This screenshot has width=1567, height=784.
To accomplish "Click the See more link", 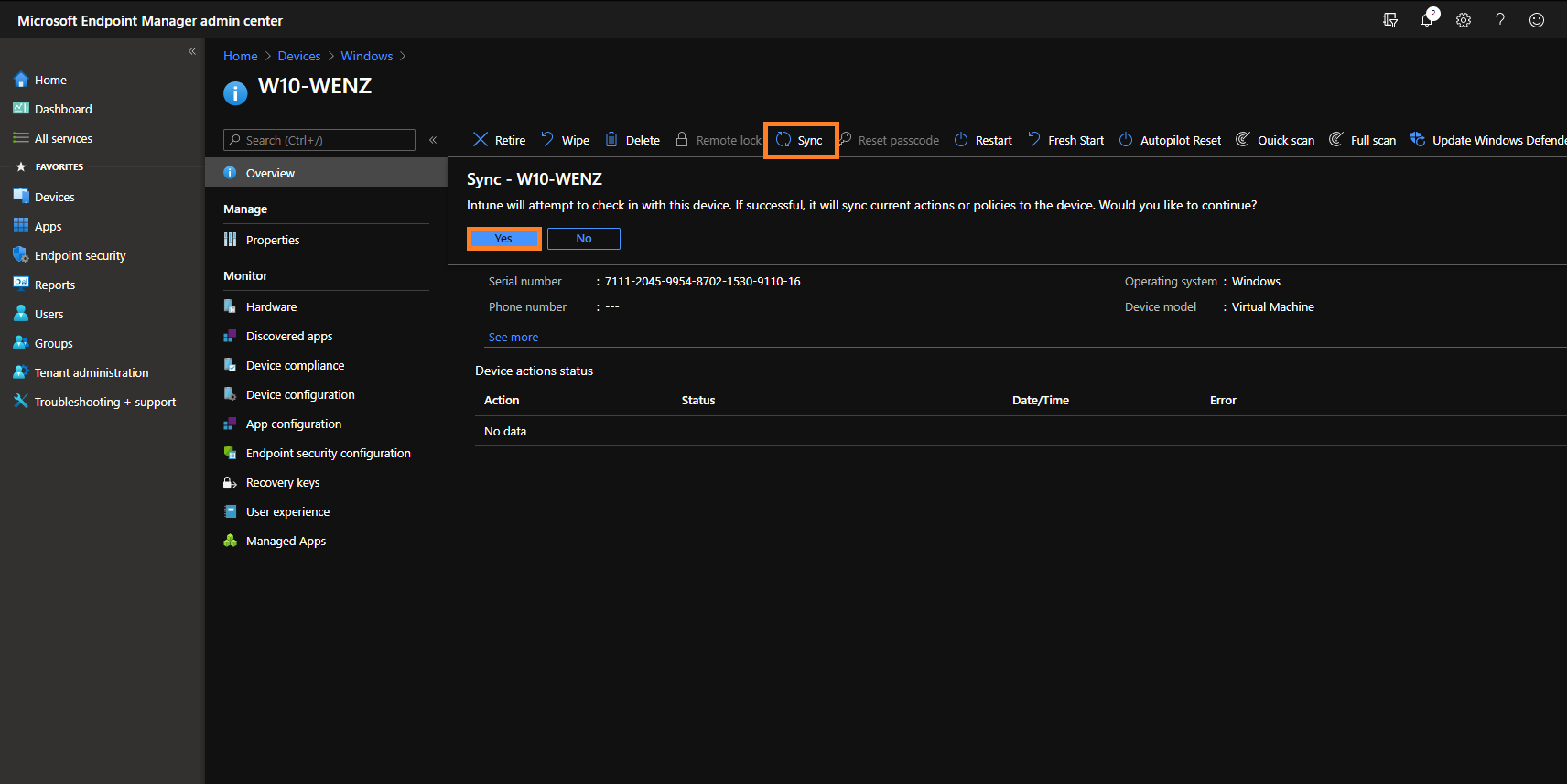I will pos(513,337).
